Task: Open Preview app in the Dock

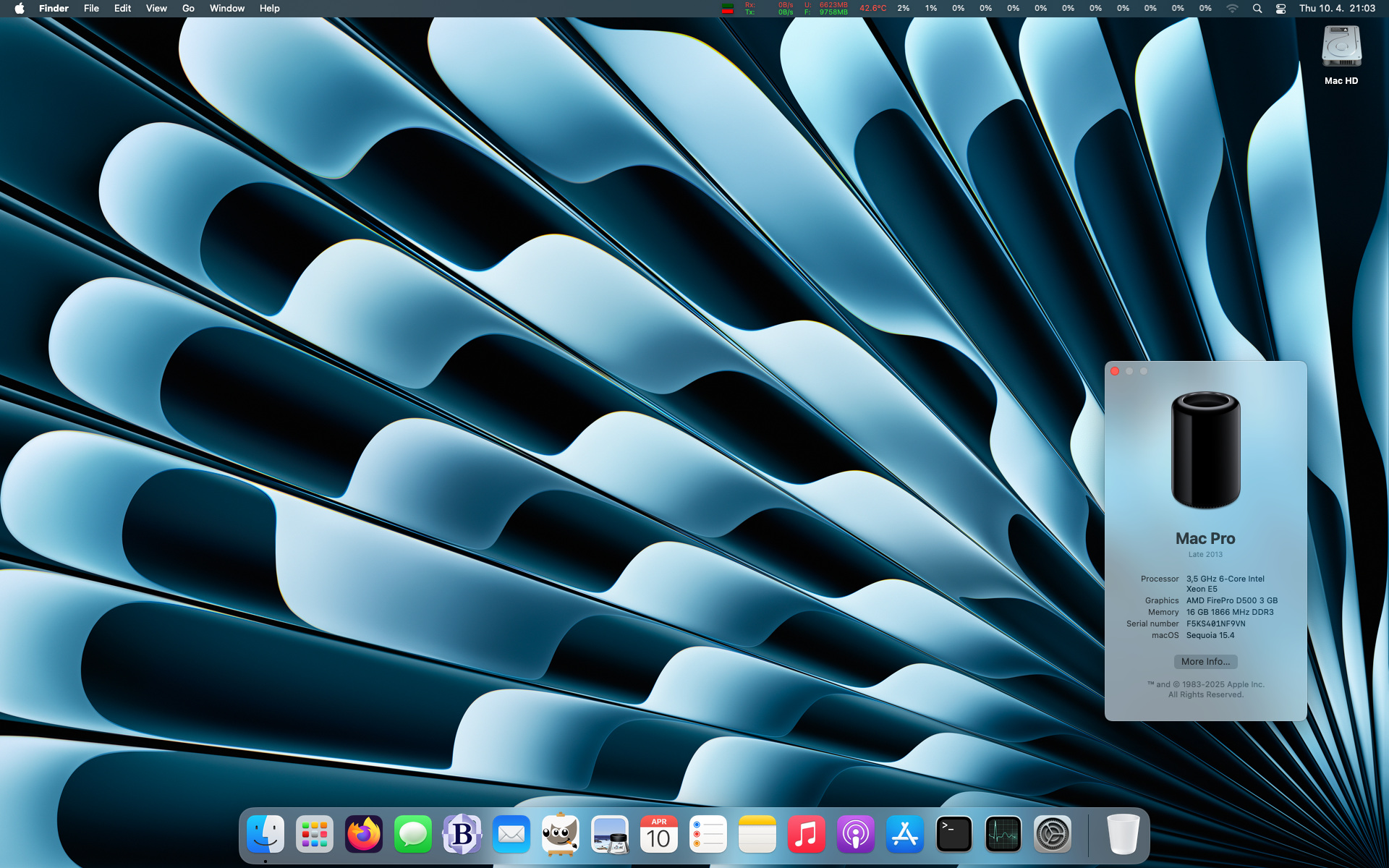Action: [x=609, y=835]
